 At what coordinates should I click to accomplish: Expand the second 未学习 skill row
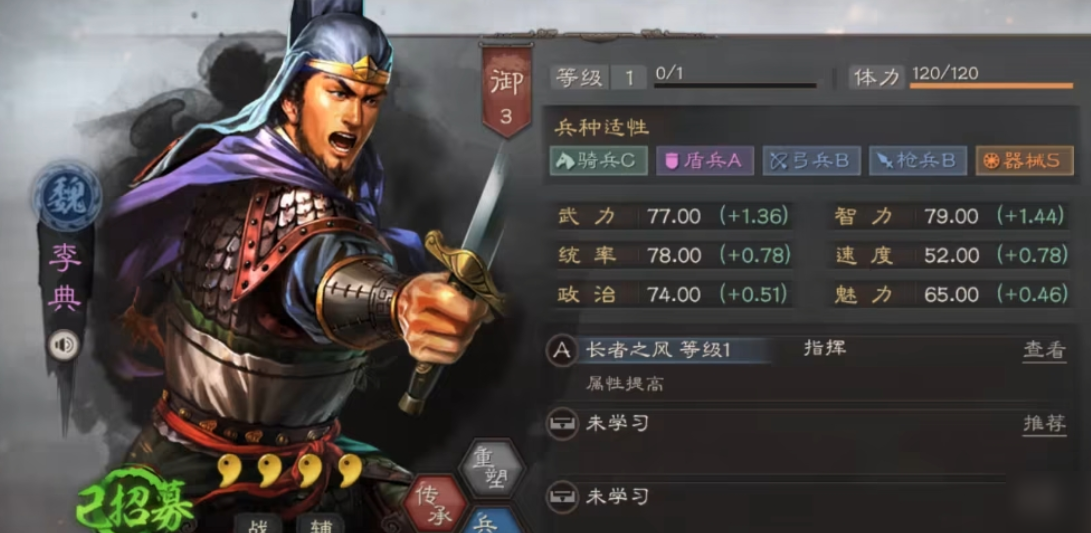807,496
